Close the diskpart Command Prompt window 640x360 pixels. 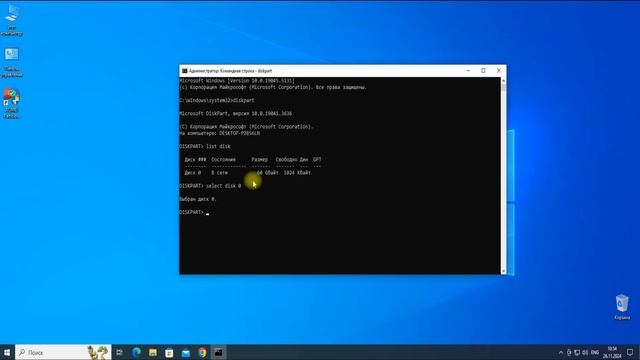(x=499, y=71)
